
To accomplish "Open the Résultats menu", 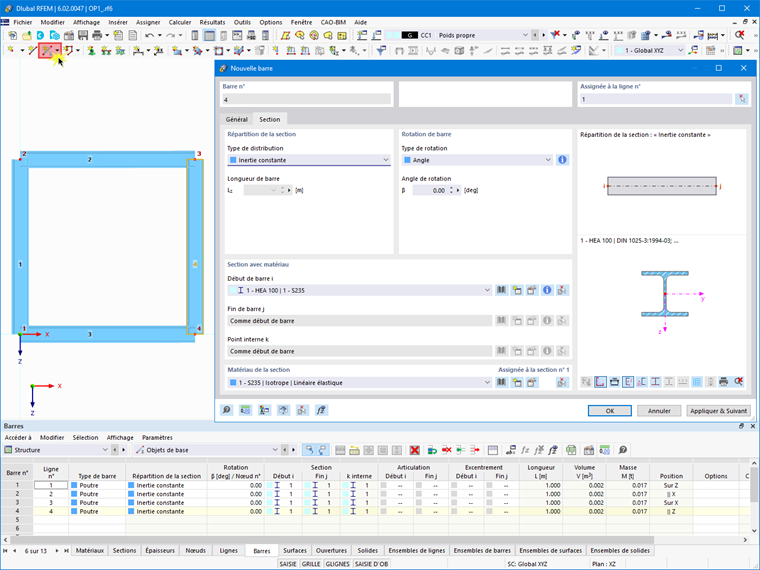I will coord(212,22).
